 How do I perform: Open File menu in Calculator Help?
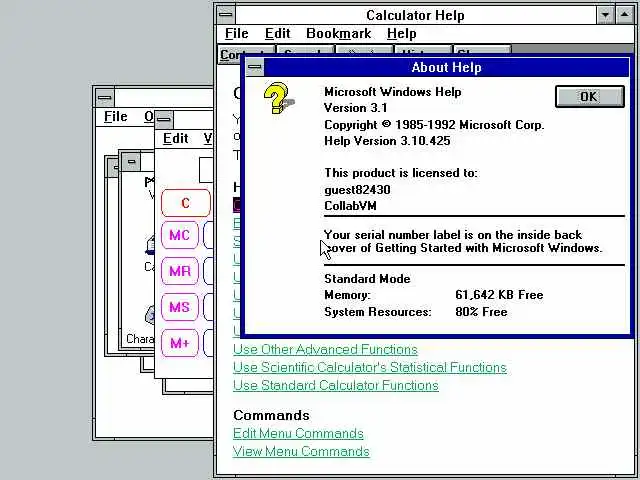(x=237, y=33)
